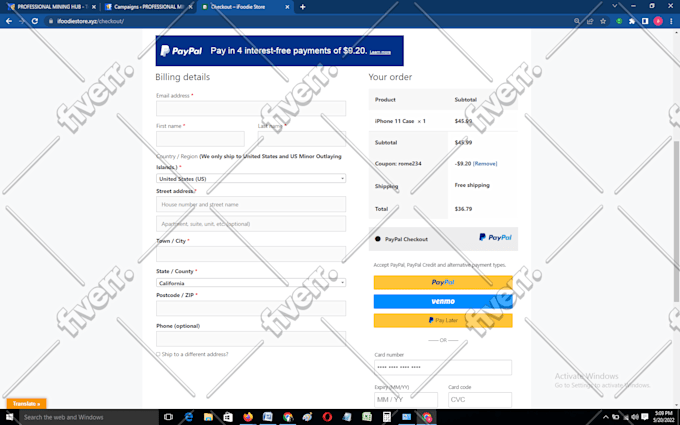The image size is (680, 425).
Task: Launch Edge from the taskbar
Action: point(189,417)
